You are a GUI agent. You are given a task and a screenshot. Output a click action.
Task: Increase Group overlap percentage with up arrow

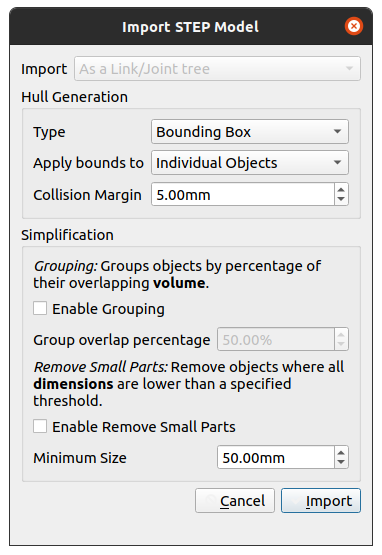pyautogui.click(x=341, y=335)
